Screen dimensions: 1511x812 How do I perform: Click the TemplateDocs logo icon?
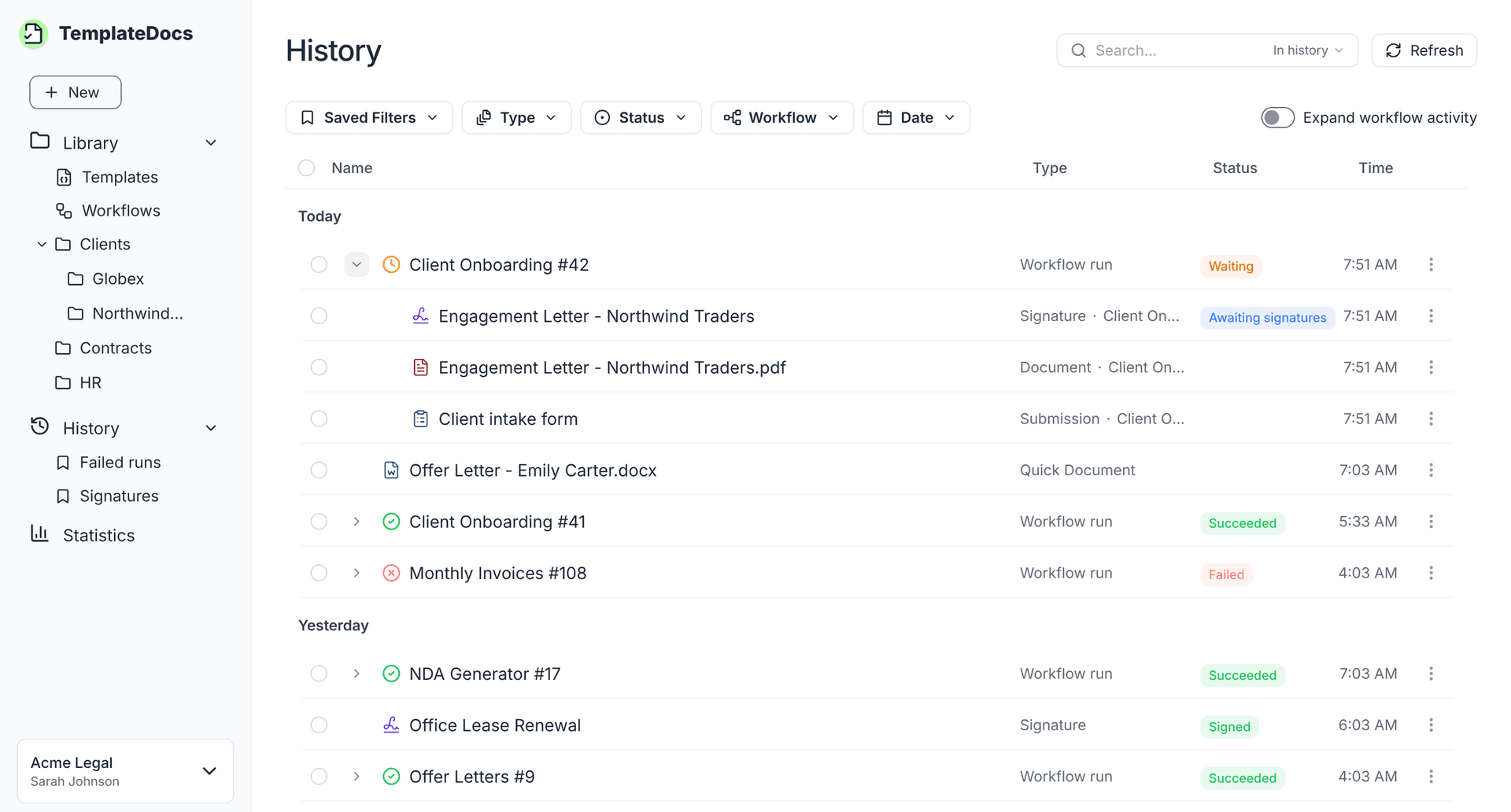[33, 33]
